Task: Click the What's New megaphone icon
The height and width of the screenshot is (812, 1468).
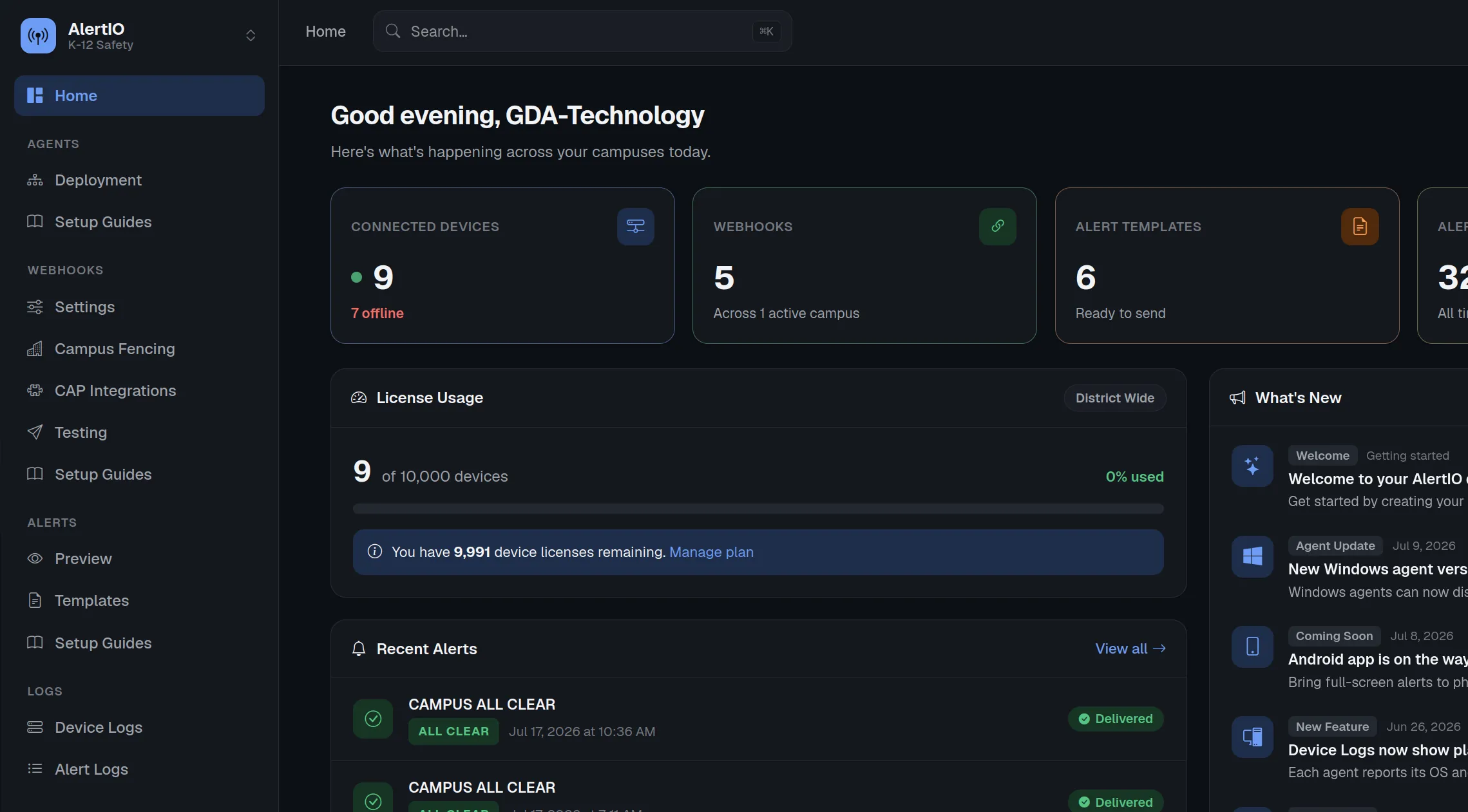Action: [x=1237, y=398]
